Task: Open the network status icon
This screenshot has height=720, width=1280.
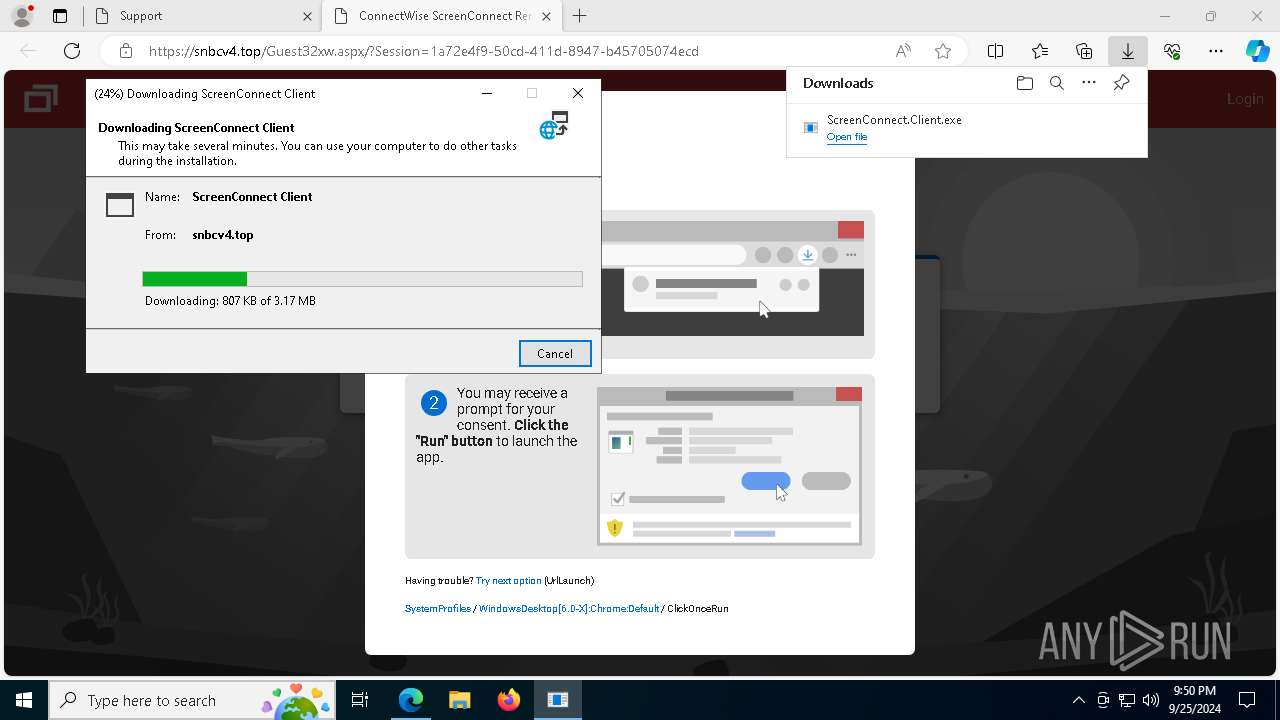Action: (1127, 700)
